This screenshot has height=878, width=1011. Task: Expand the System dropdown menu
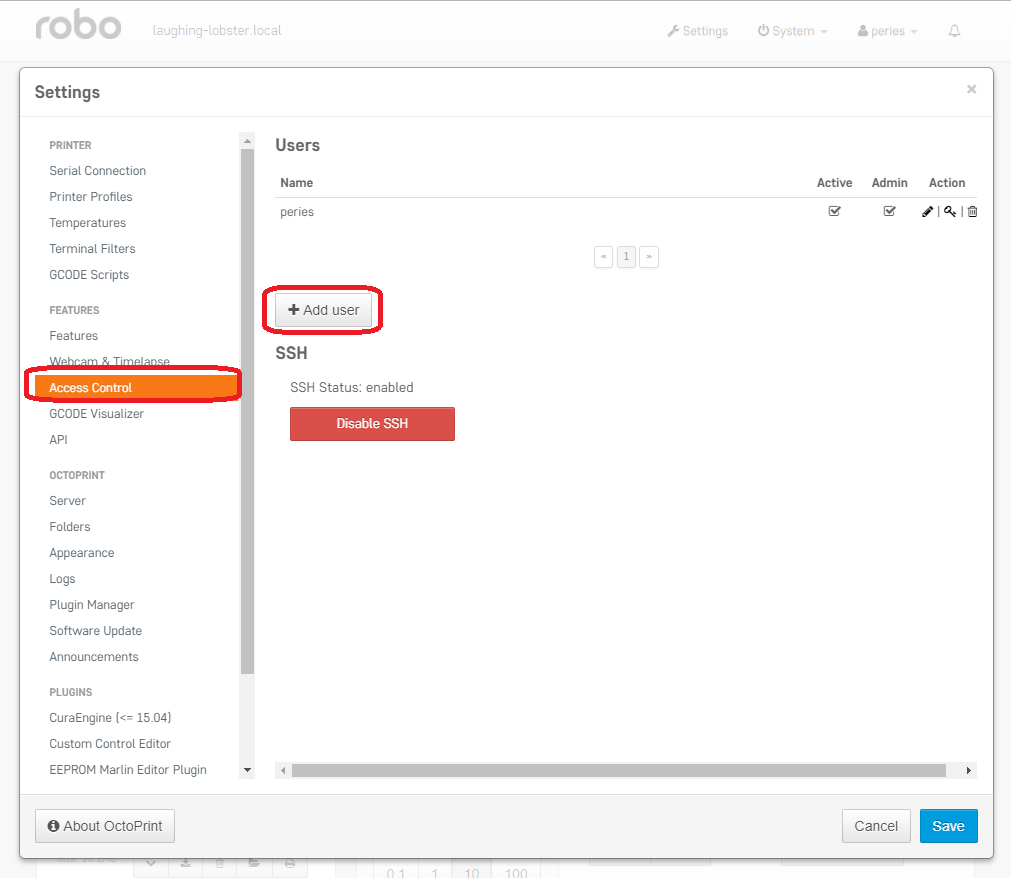point(793,31)
